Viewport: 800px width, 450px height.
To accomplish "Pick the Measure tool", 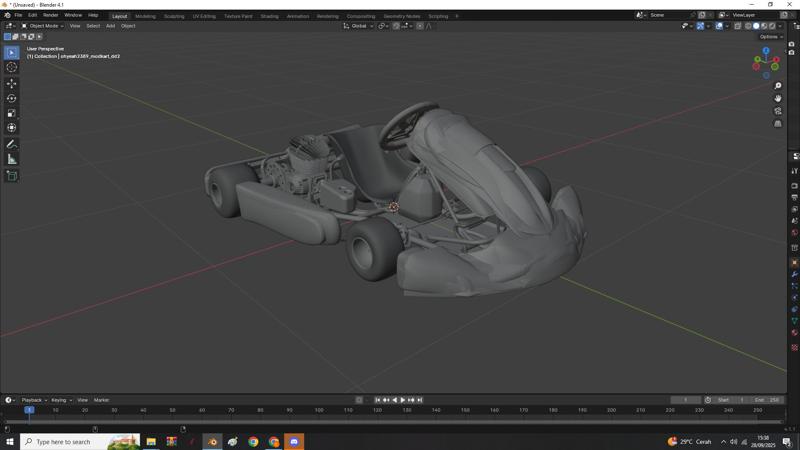I will click(12, 159).
